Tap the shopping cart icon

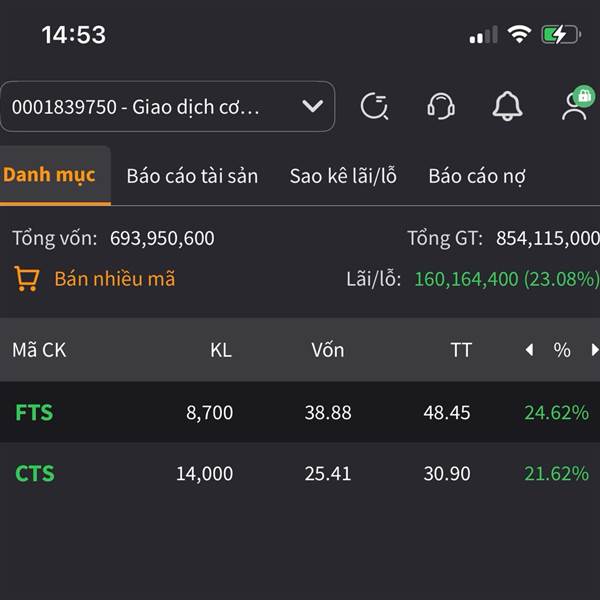[27, 279]
